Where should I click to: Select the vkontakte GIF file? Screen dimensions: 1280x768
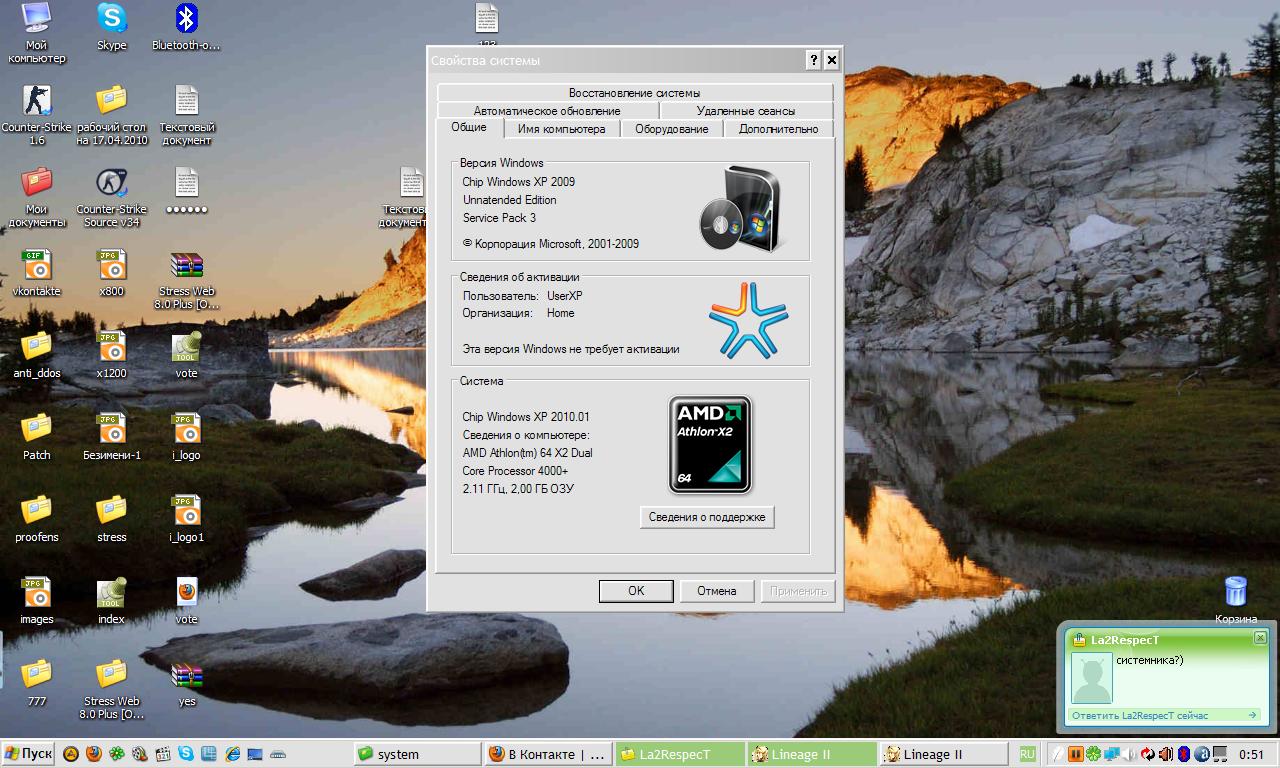[37, 273]
